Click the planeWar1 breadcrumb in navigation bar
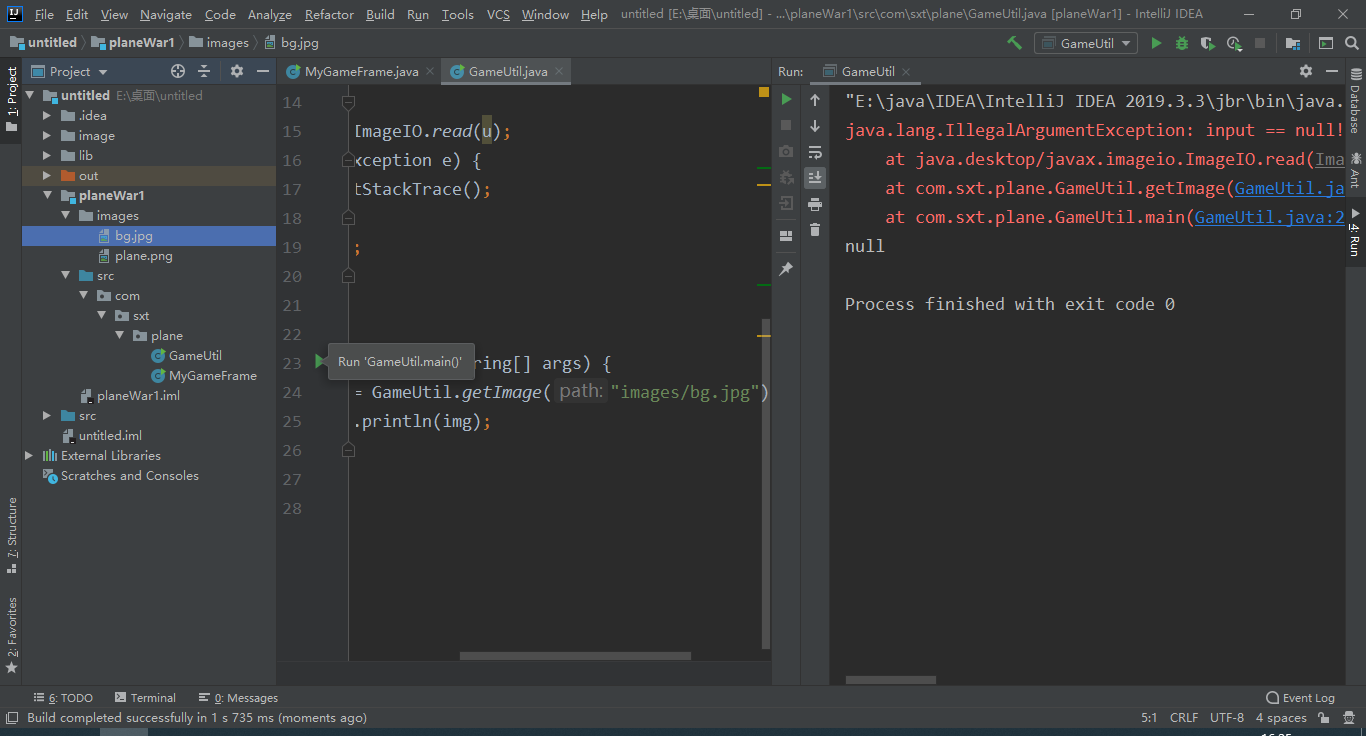1366x736 pixels. coord(134,43)
